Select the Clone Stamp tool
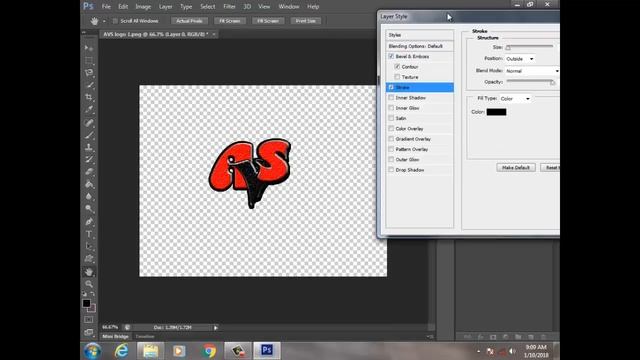640x360 pixels. tap(89, 147)
